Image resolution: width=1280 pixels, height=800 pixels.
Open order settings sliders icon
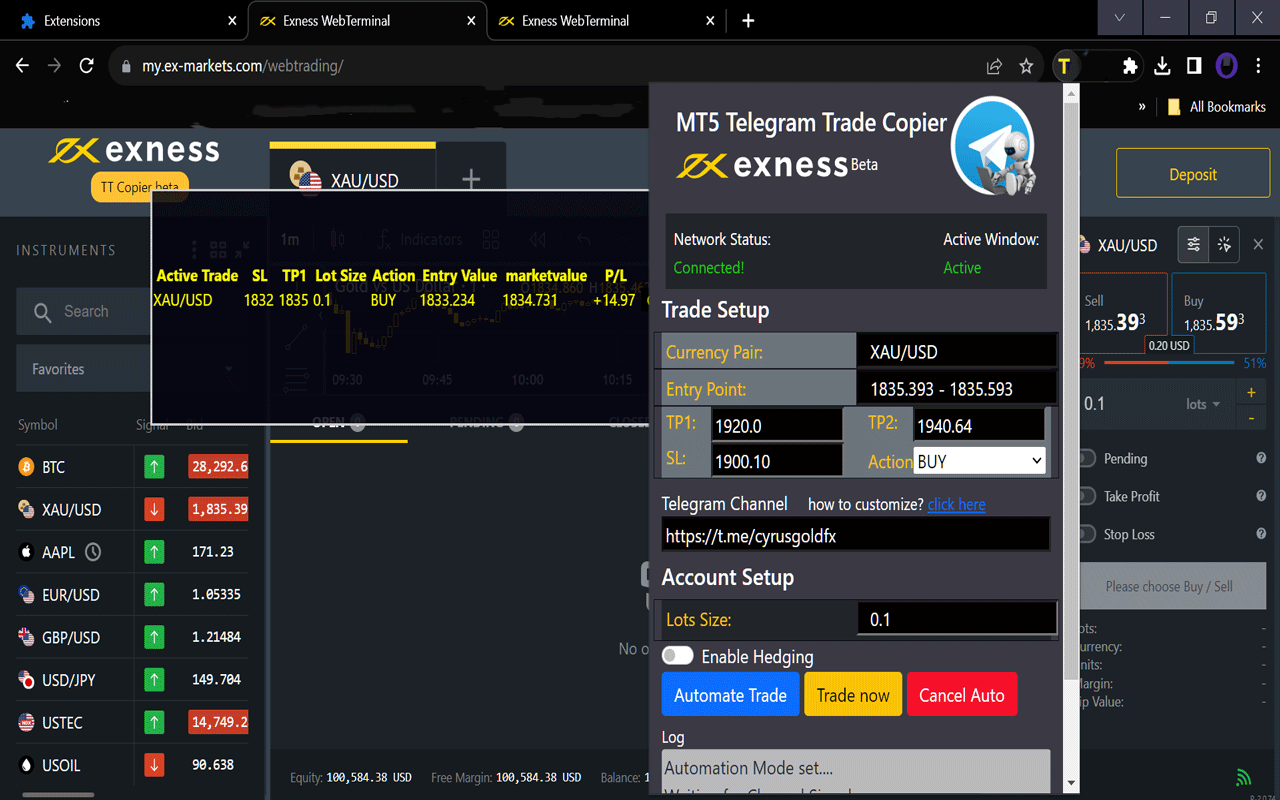tap(1193, 244)
